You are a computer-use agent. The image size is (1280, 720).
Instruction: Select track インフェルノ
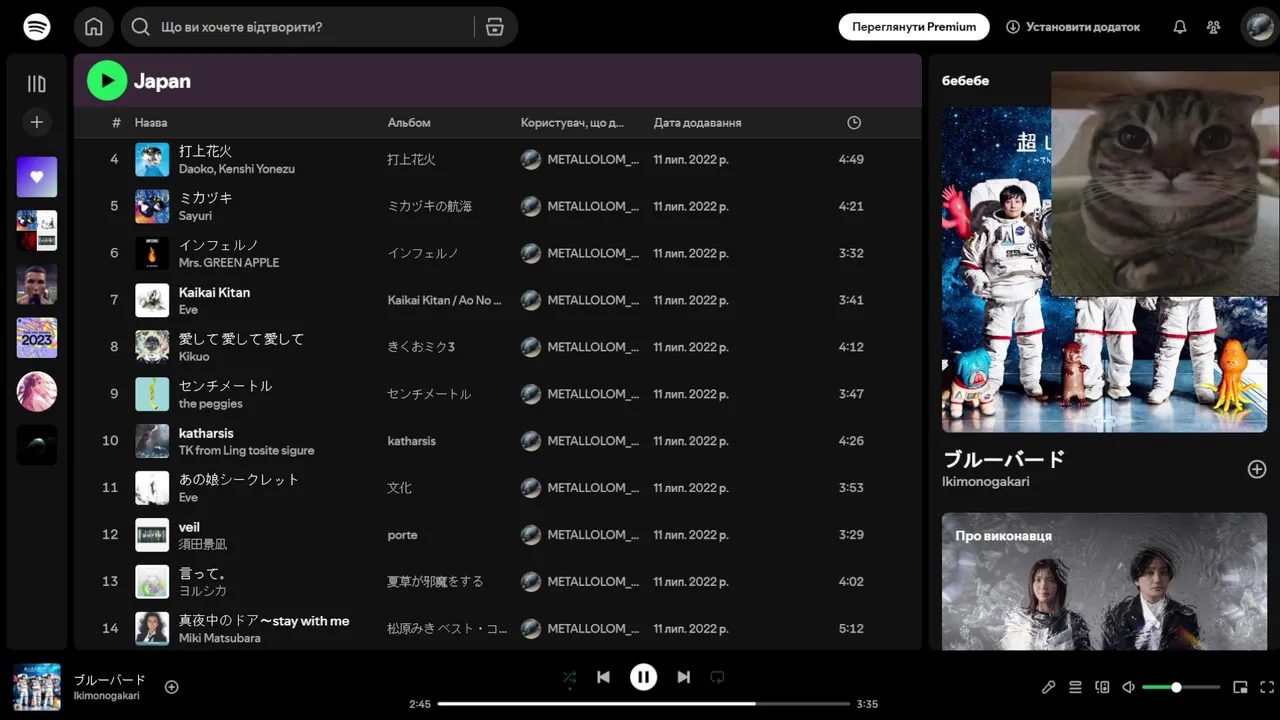click(219, 245)
